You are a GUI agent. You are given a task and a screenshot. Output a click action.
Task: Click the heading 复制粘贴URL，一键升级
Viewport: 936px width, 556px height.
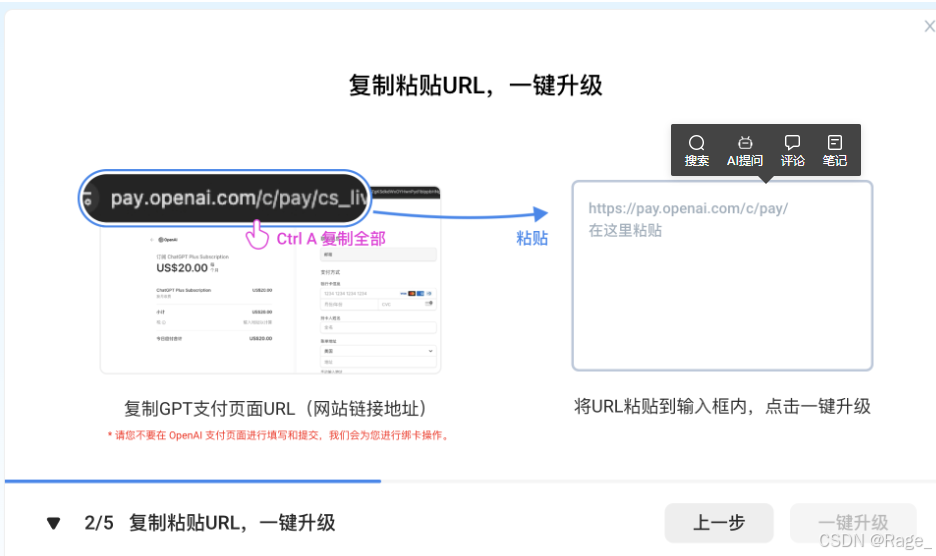tap(475, 85)
